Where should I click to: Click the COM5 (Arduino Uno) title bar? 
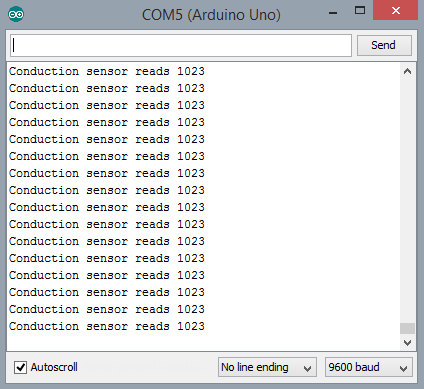point(211,15)
